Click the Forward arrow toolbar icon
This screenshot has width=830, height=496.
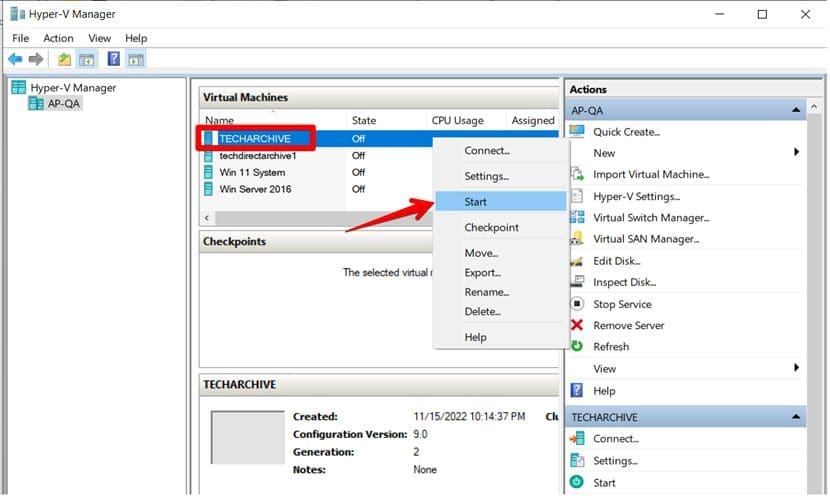point(36,60)
